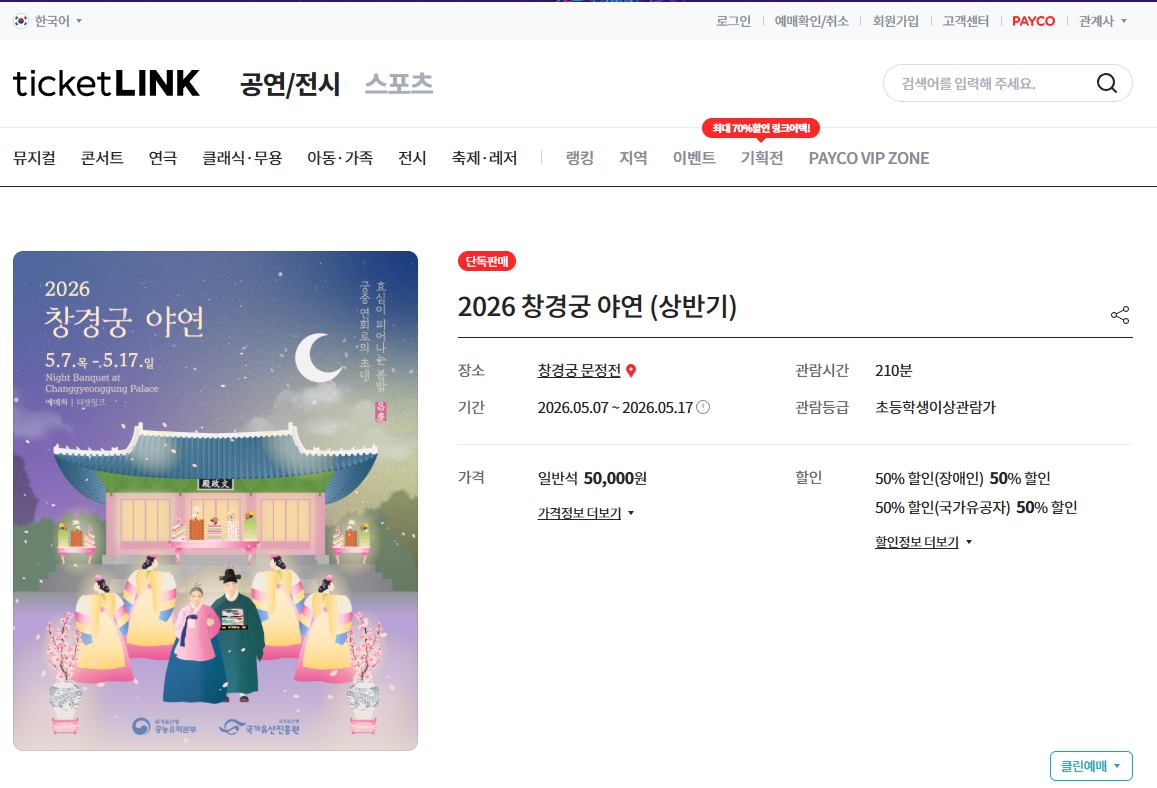1157x788 pixels.
Task: Click the red PAYCO link
Action: click(1033, 21)
